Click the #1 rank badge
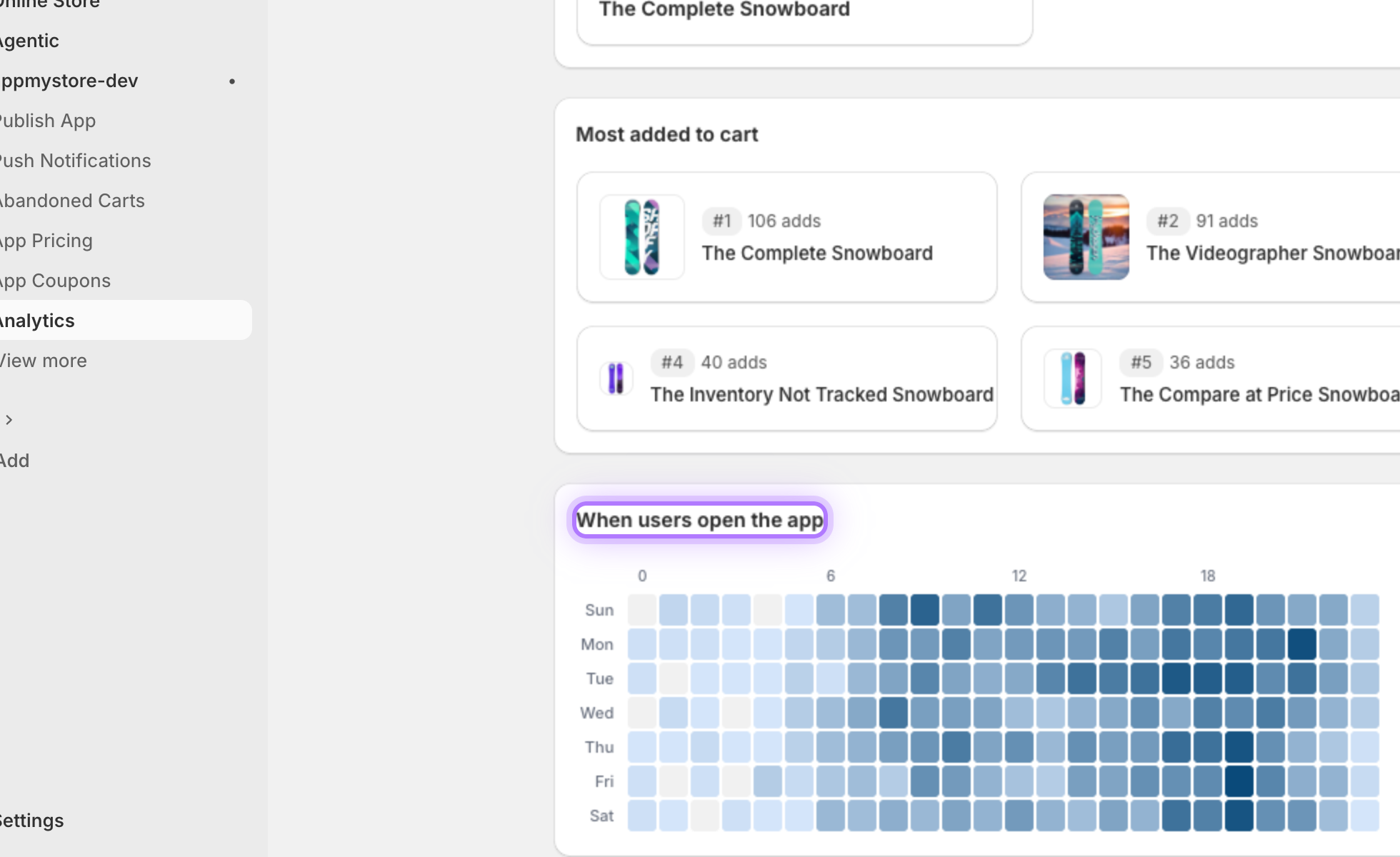The image size is (1400, 857). (x=721, y=221)
